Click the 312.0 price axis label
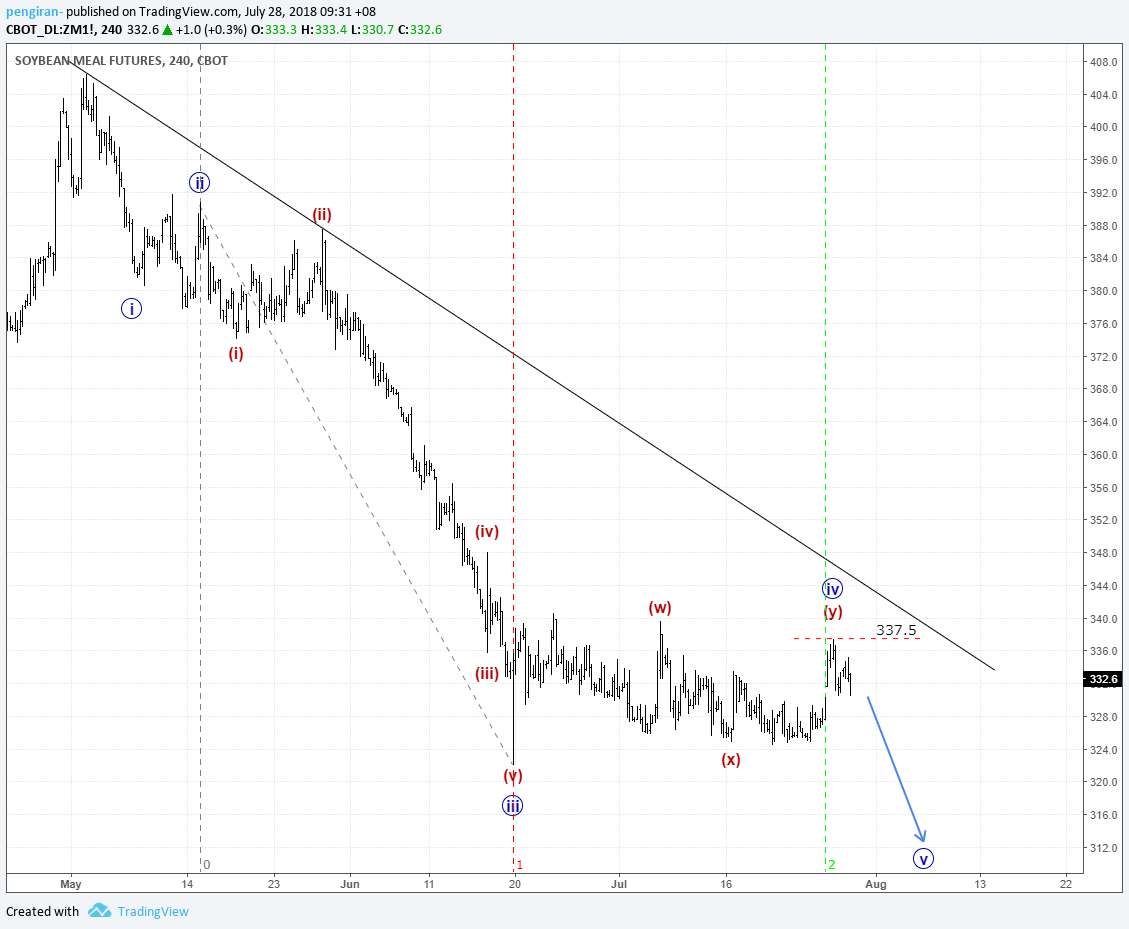This screenshot has height=929, width=1129. click(1104, 848)
